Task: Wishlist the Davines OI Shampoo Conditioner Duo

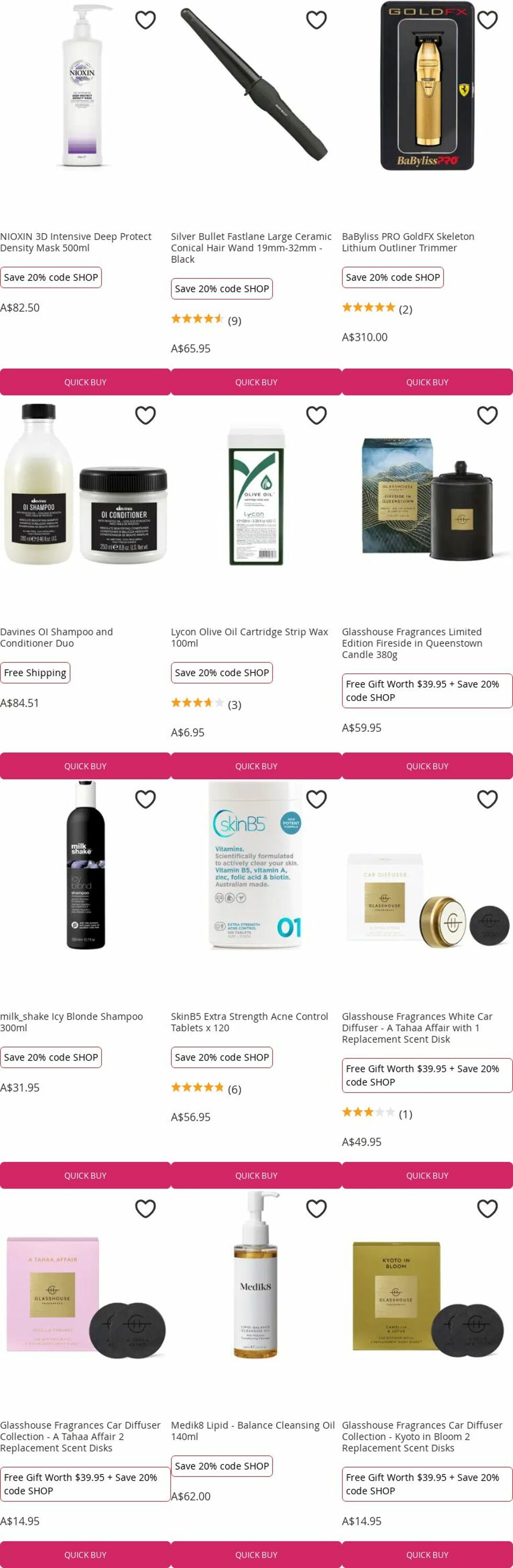Action: pos(145,415)
